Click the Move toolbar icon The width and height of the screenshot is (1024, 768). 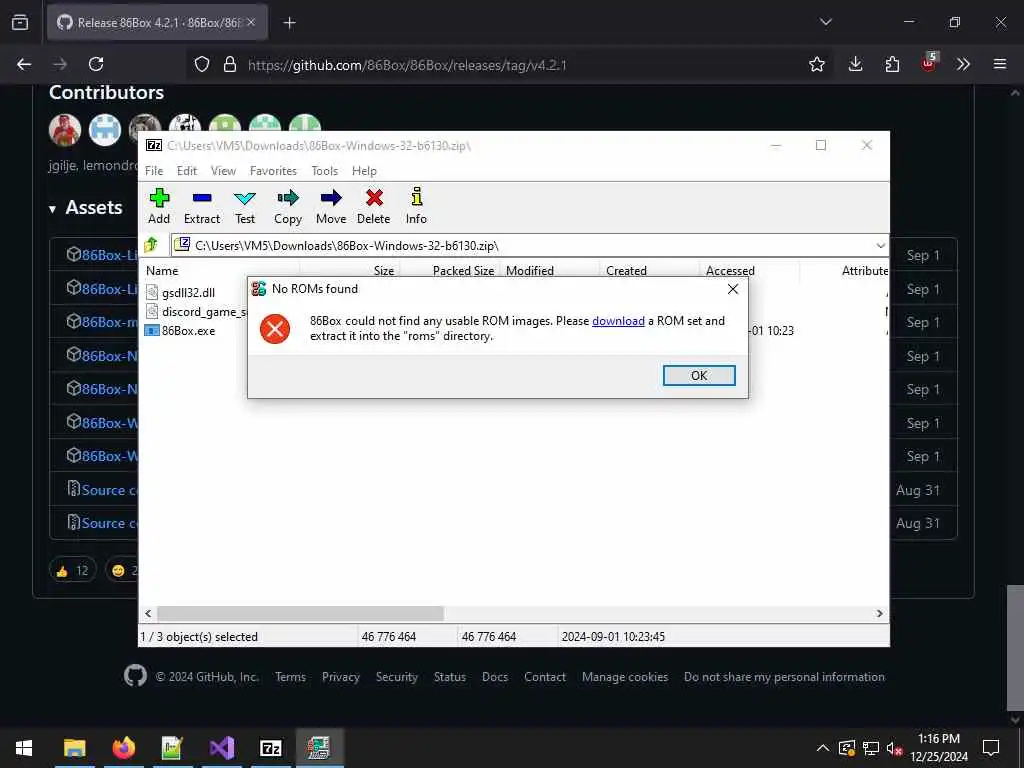point(331,206)
